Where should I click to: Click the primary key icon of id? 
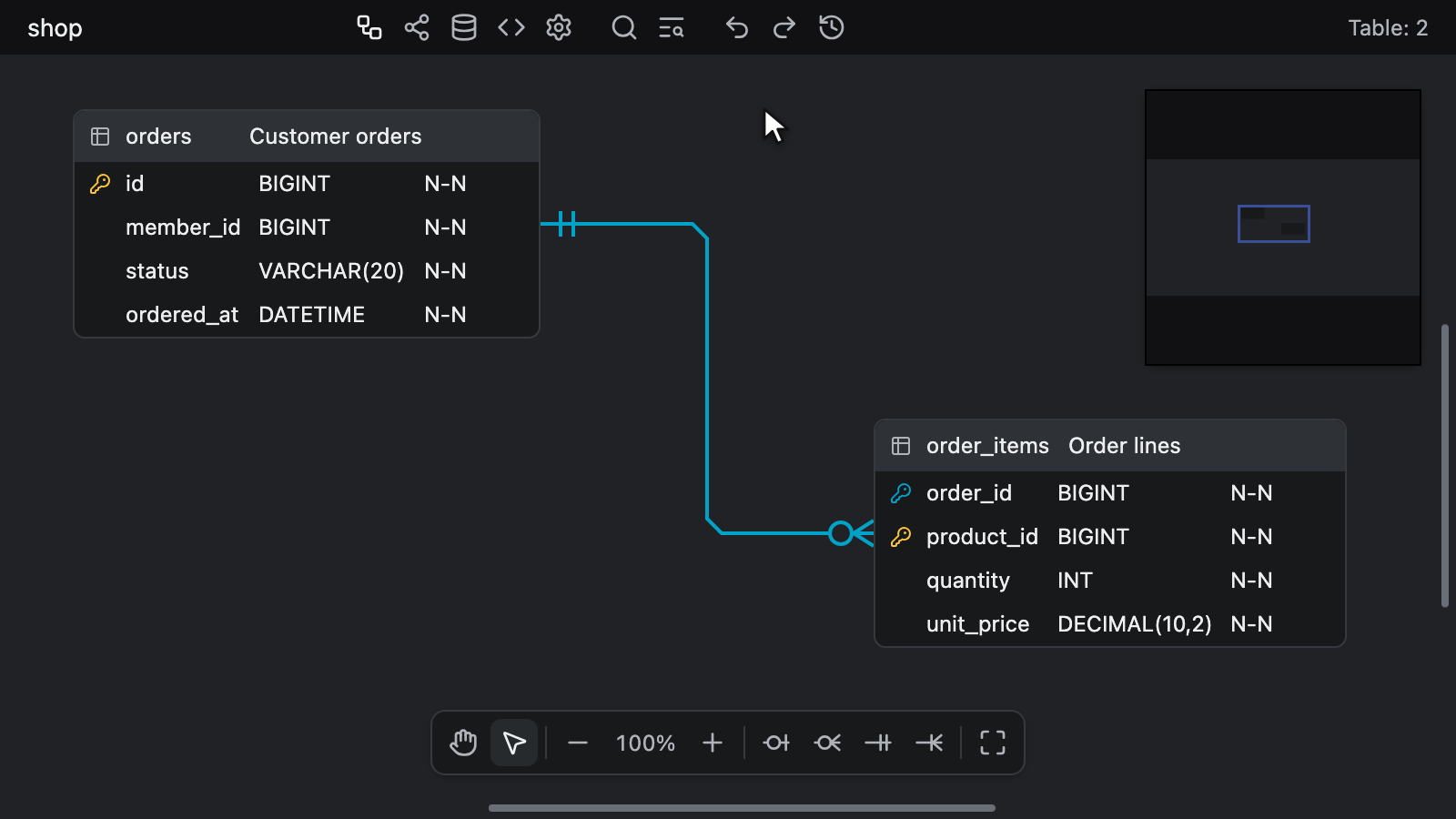(100, 184)
